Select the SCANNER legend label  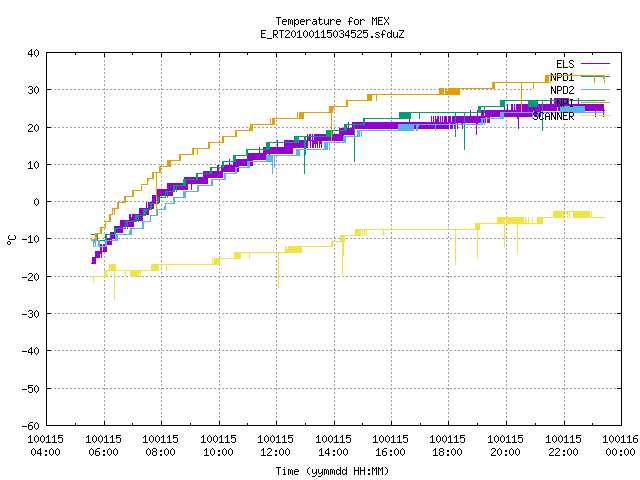tap(553, 116)
